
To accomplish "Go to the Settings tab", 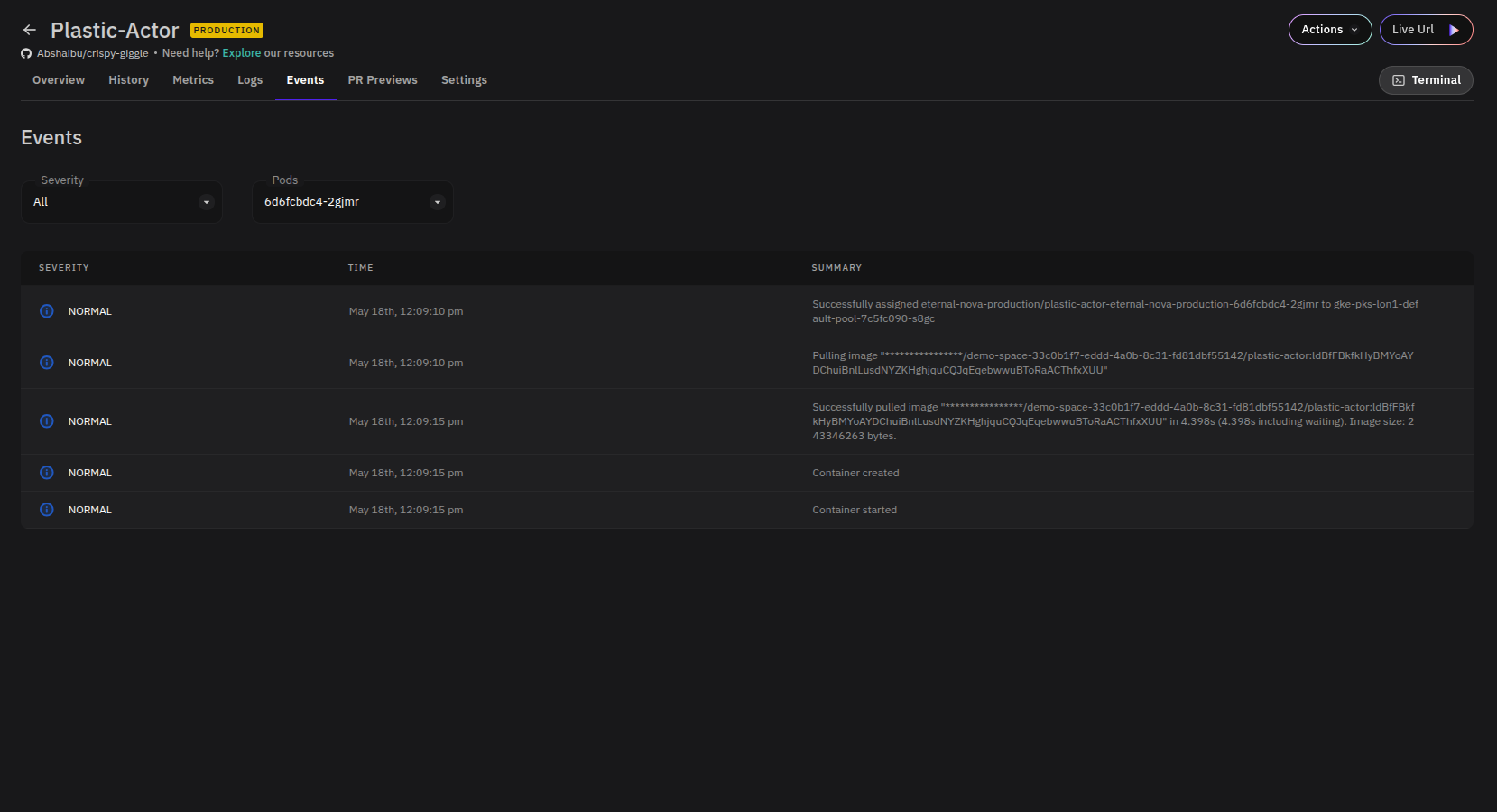I will pos(464,80).
